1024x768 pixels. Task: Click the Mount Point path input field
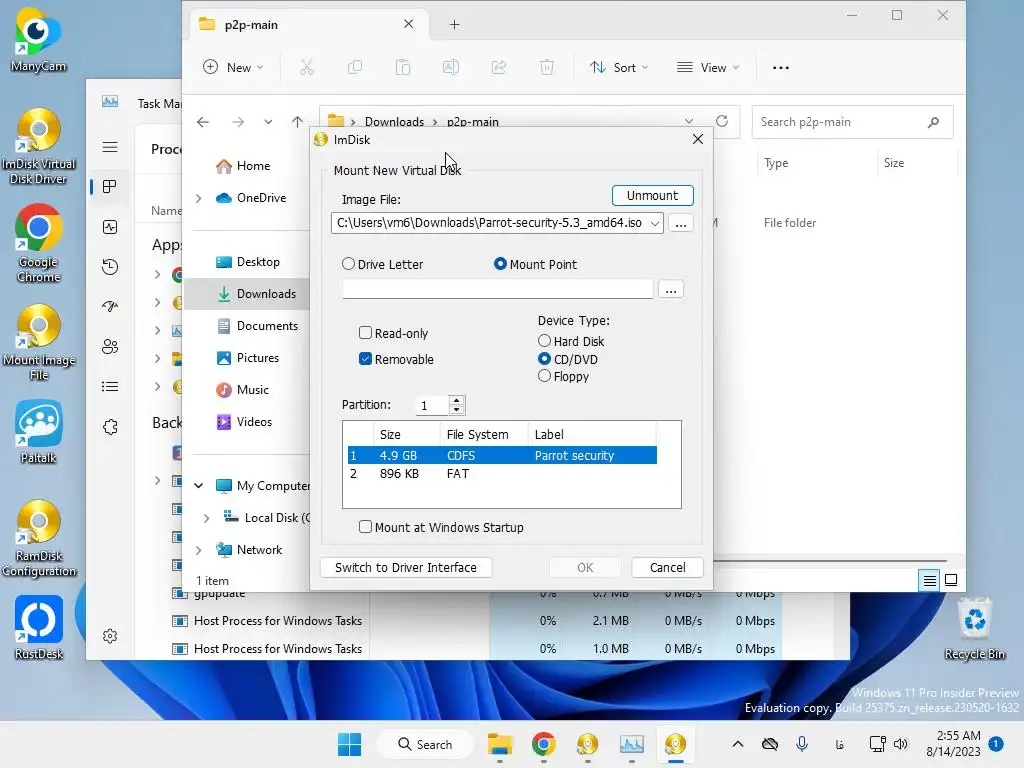click(x=498, y=289)
